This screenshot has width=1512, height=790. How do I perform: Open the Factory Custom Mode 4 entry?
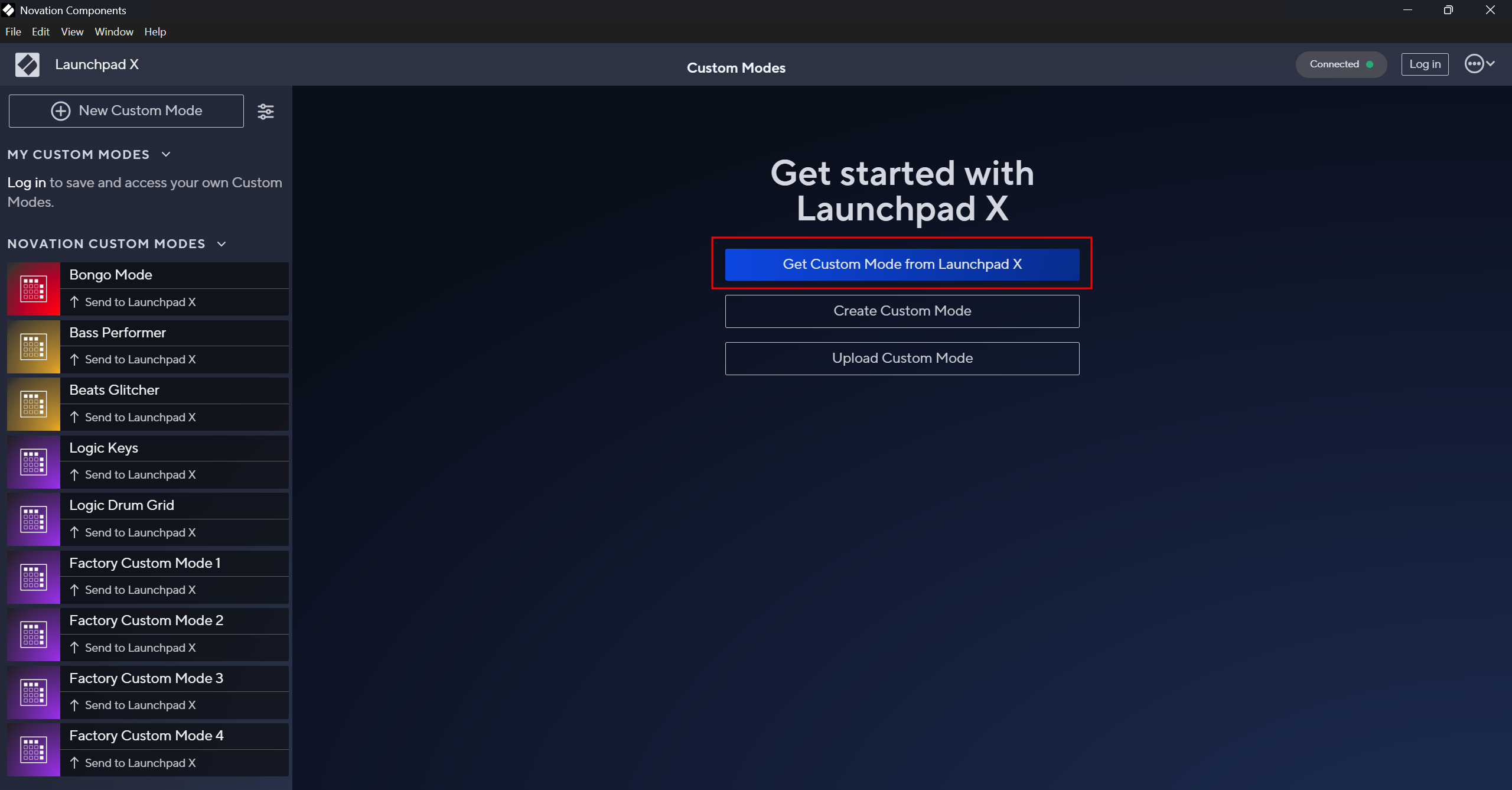[x=175, y=736]
